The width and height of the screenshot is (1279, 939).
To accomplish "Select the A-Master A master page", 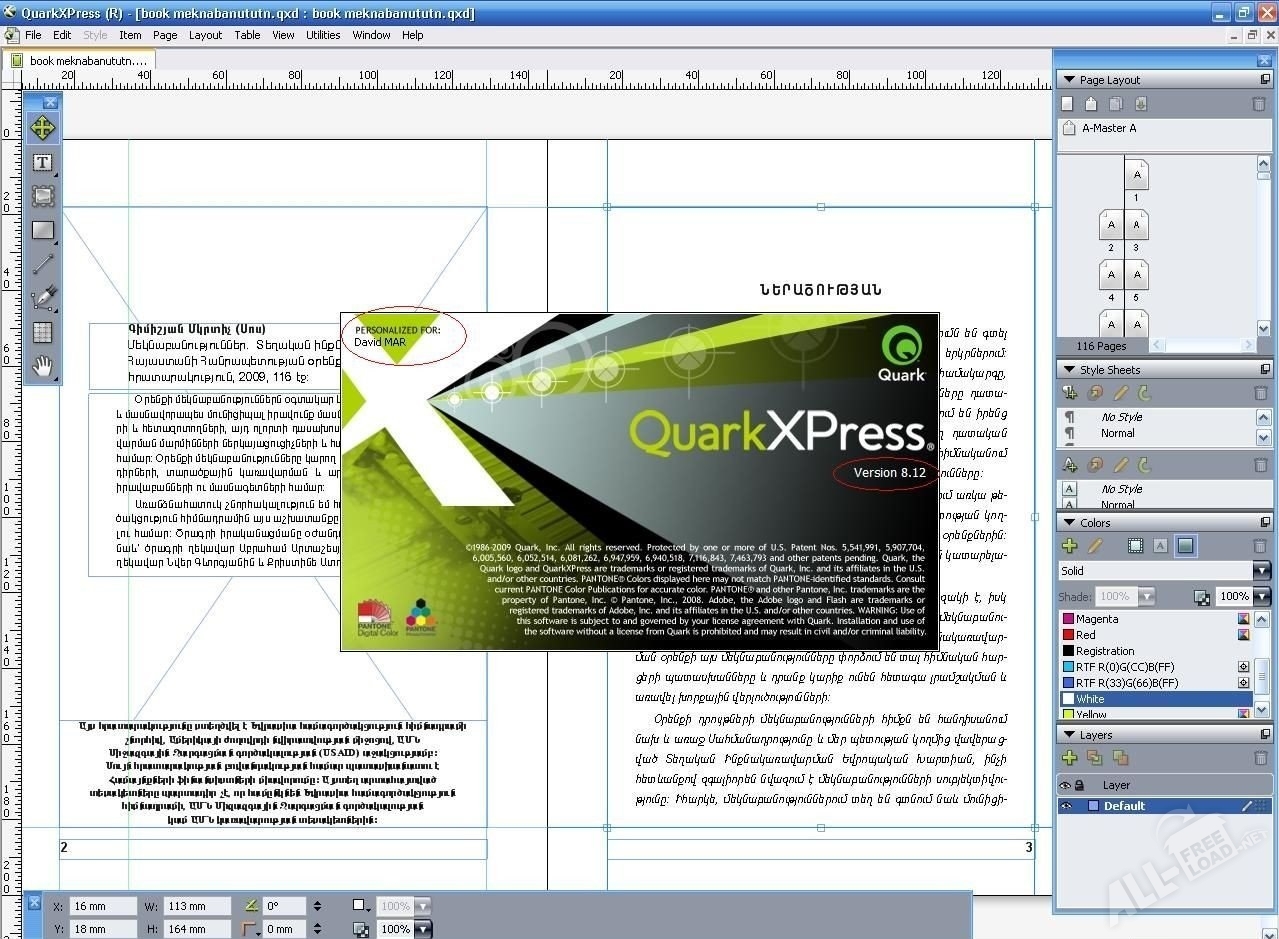I will [1109, 128].
